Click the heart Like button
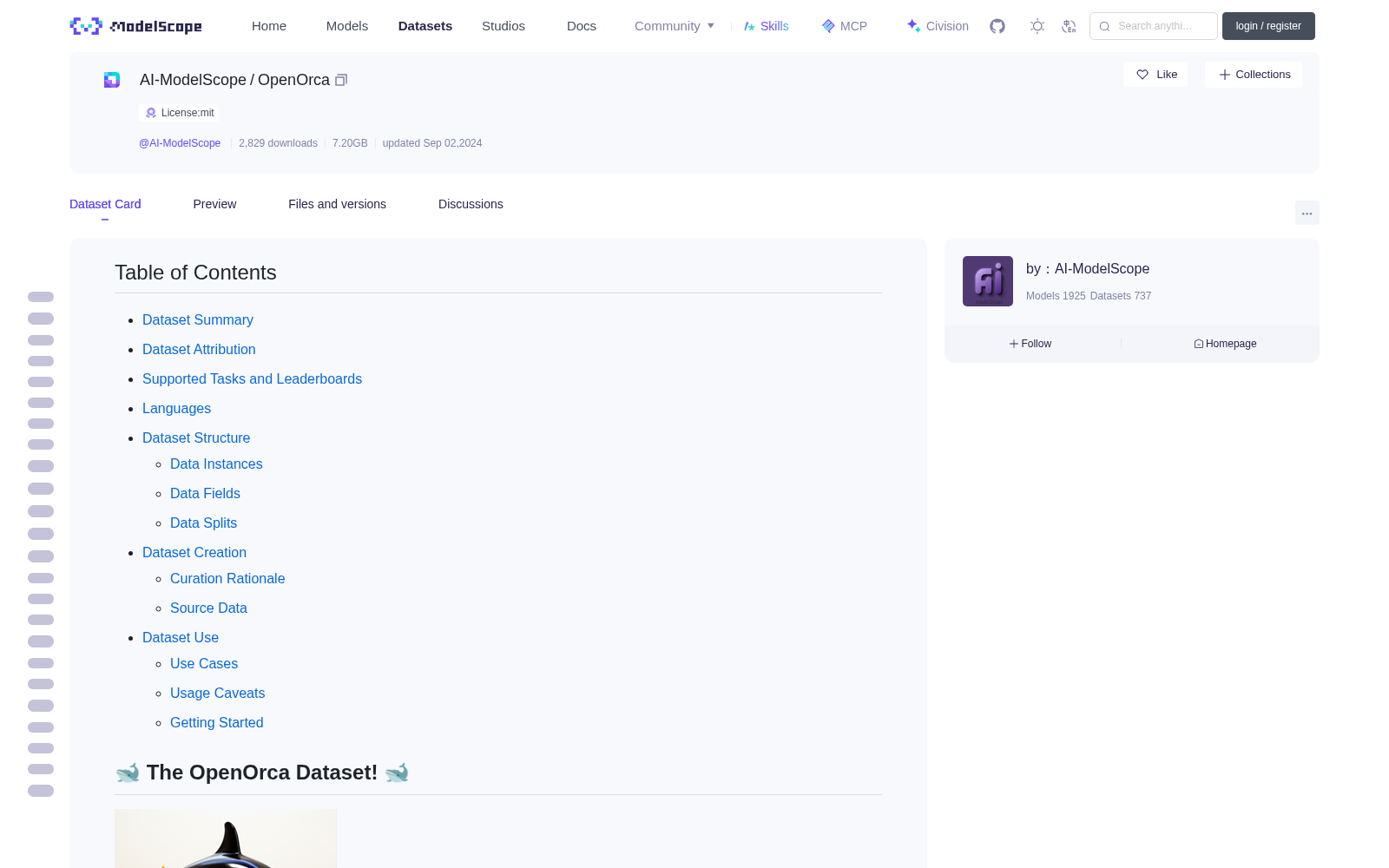Image resolution: width=1389 pixels, height=868 pixels. pyautogui.click(x=1155, y=75)
